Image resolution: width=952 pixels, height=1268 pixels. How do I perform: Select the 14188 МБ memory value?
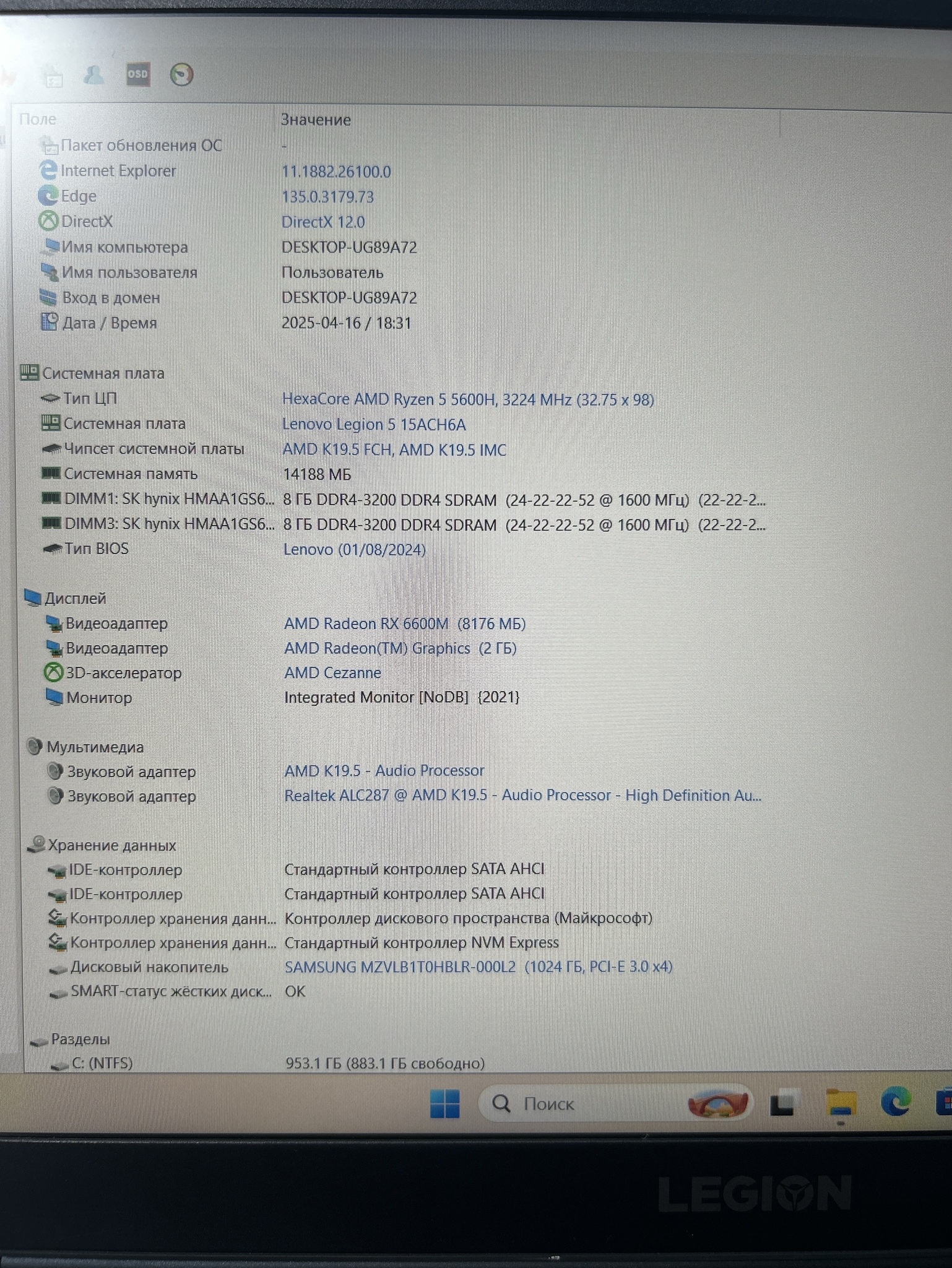tap(316, 474)
